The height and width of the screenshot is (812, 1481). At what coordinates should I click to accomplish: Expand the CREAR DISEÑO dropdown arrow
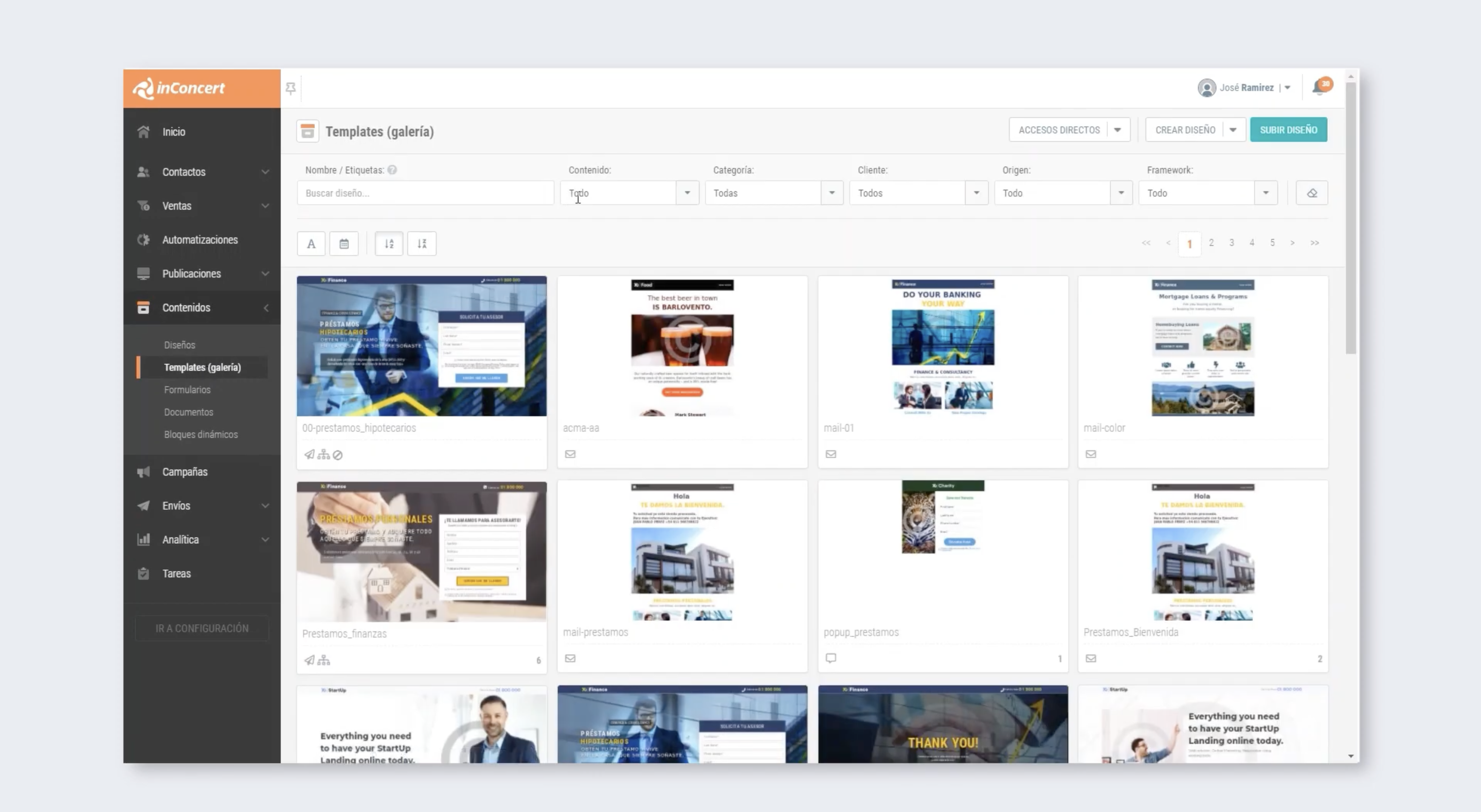pyautogui.click(x=1233, y=130)
